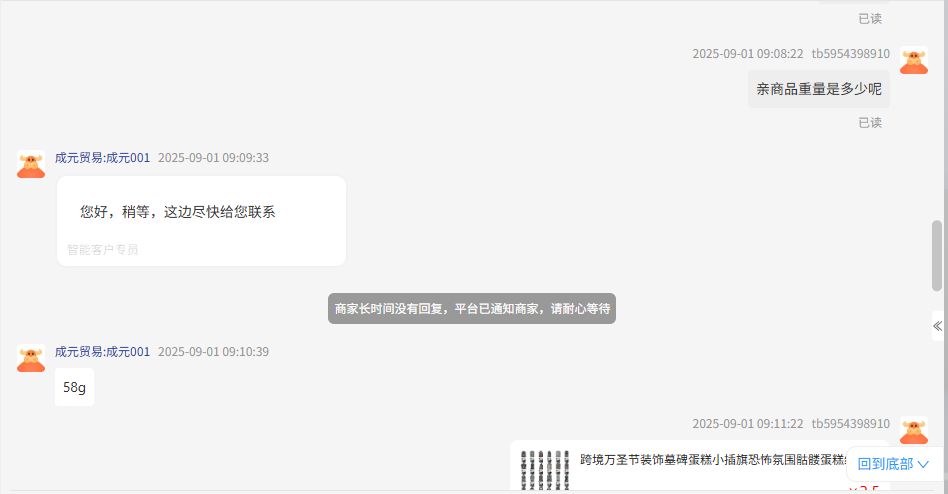Image resolution: width=948 pixels, height=494 pixels.
Task: Select the 58g reply bubble
Action: tap(74, 387)
